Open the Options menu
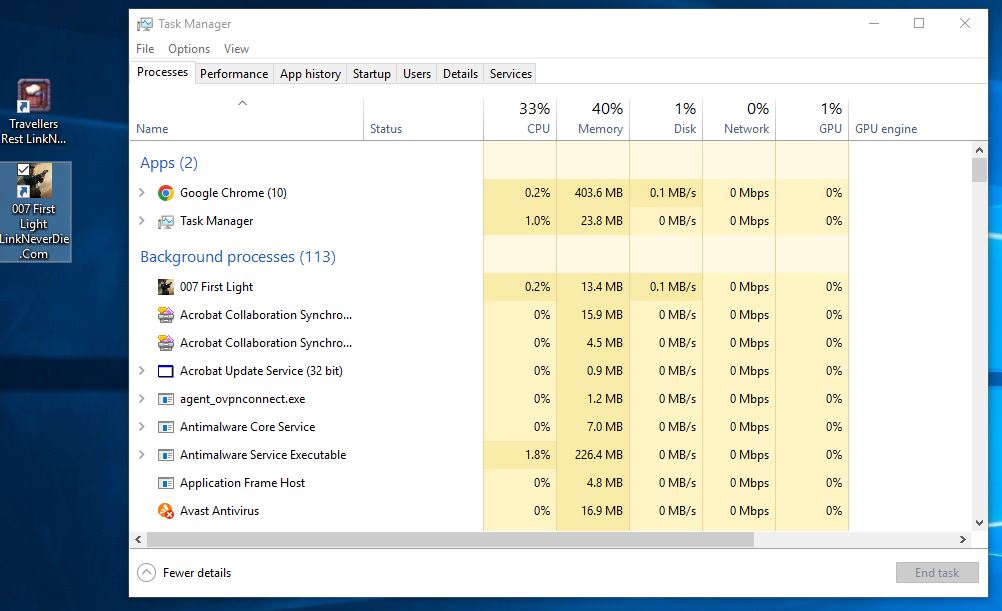This screenshot has width=1002, height=611. pos(189,49)
